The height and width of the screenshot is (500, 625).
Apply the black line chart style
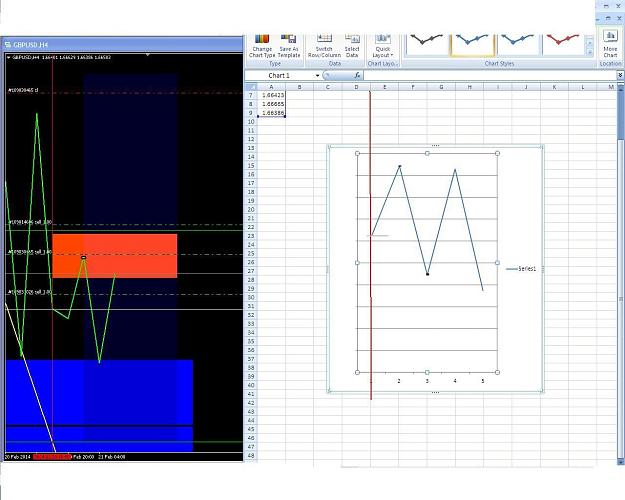(426, 44)
